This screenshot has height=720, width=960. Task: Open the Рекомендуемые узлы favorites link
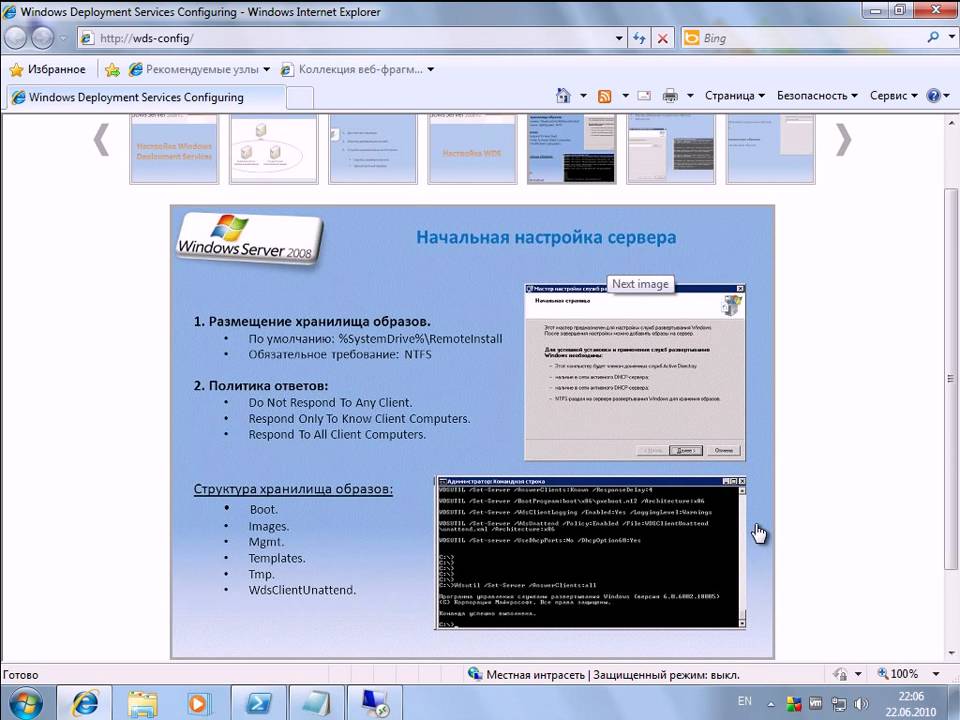point(198,69)
